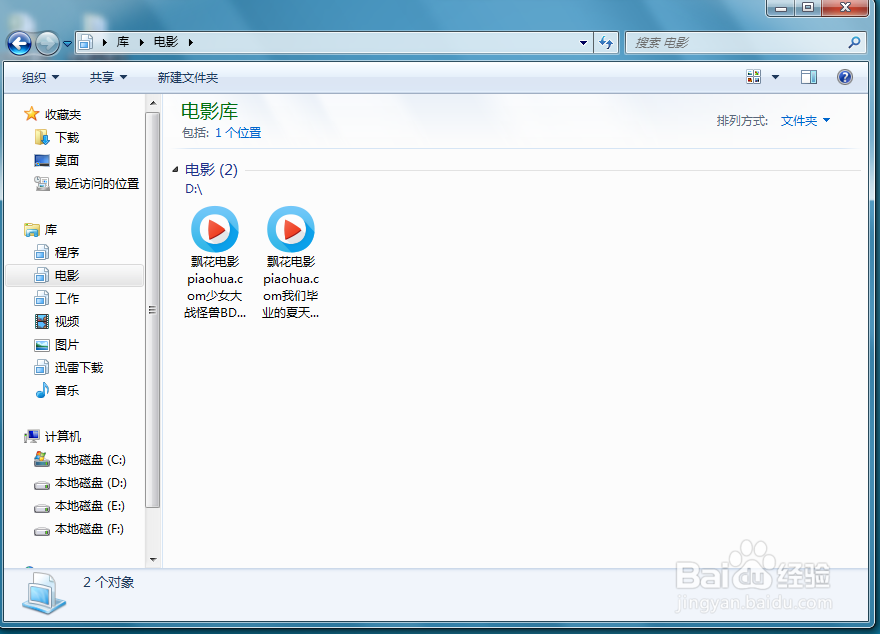Open the Help question mark icon

(x=844, y=76)
